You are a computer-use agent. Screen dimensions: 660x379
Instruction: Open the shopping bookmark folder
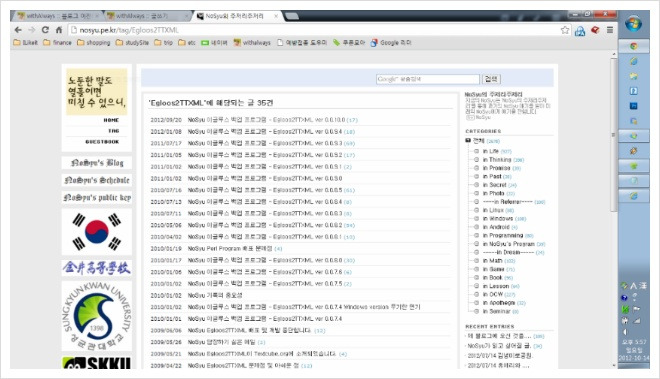(x=93, y=43)
